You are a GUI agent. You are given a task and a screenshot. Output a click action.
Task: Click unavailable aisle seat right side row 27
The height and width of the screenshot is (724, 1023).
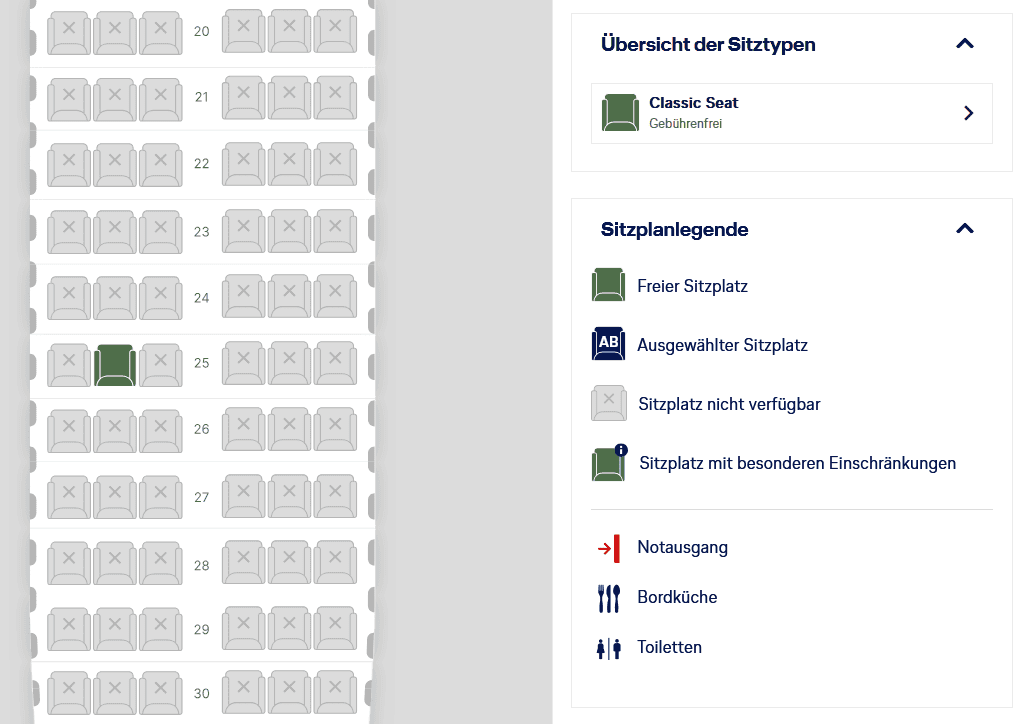click(243, 495)
